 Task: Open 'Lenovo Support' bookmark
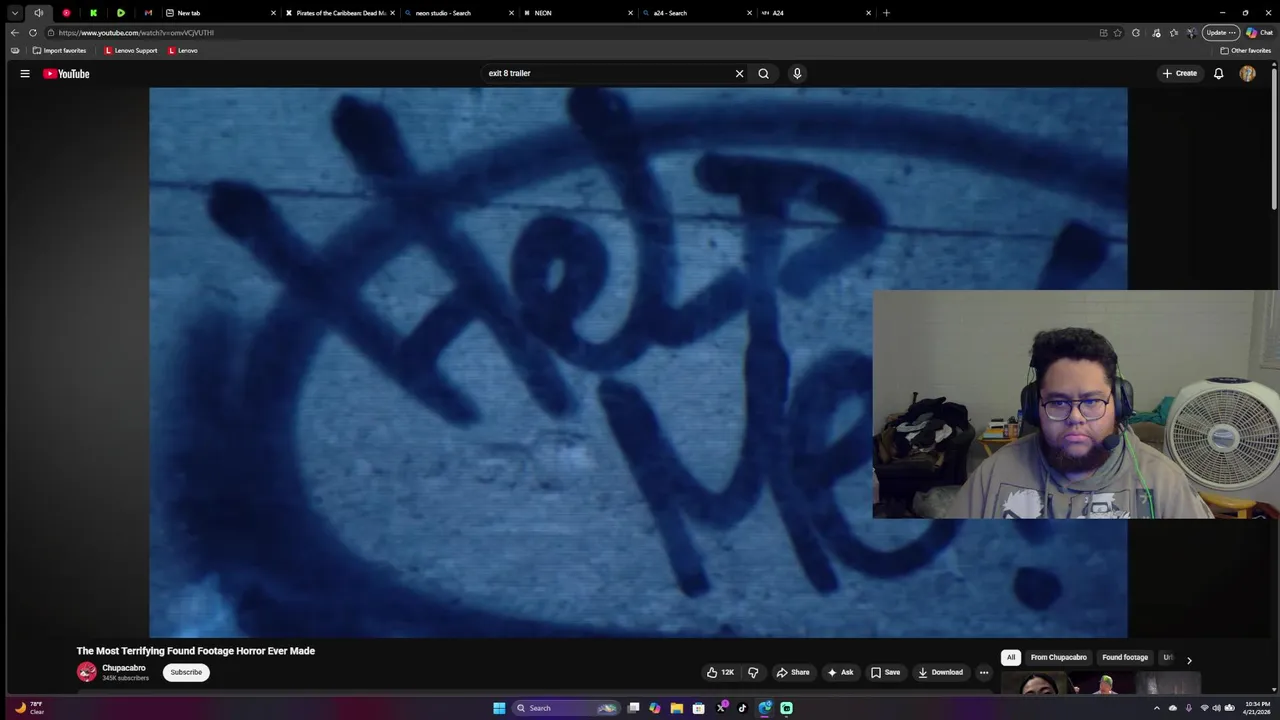point(131,50)
